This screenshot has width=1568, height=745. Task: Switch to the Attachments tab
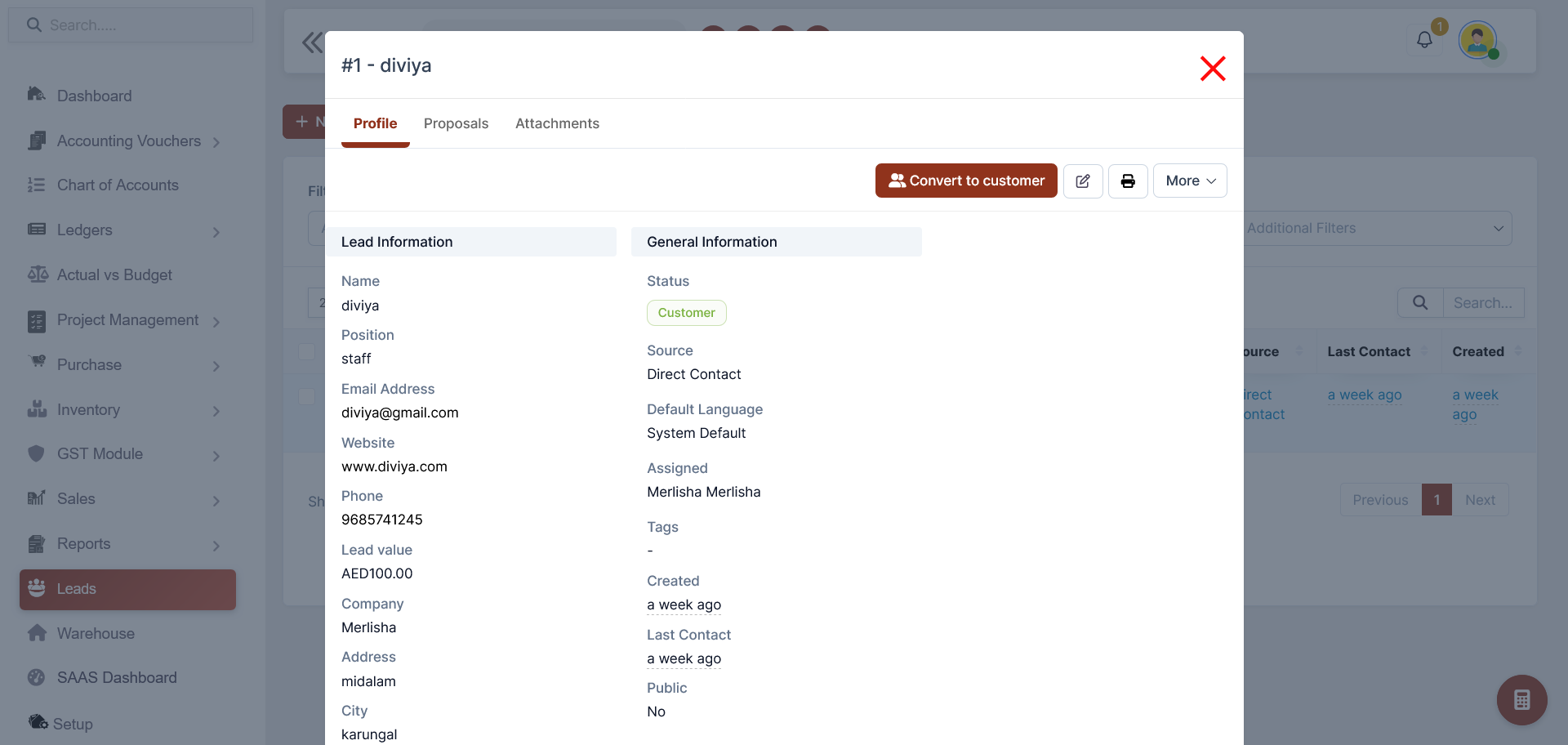(557, 123)
